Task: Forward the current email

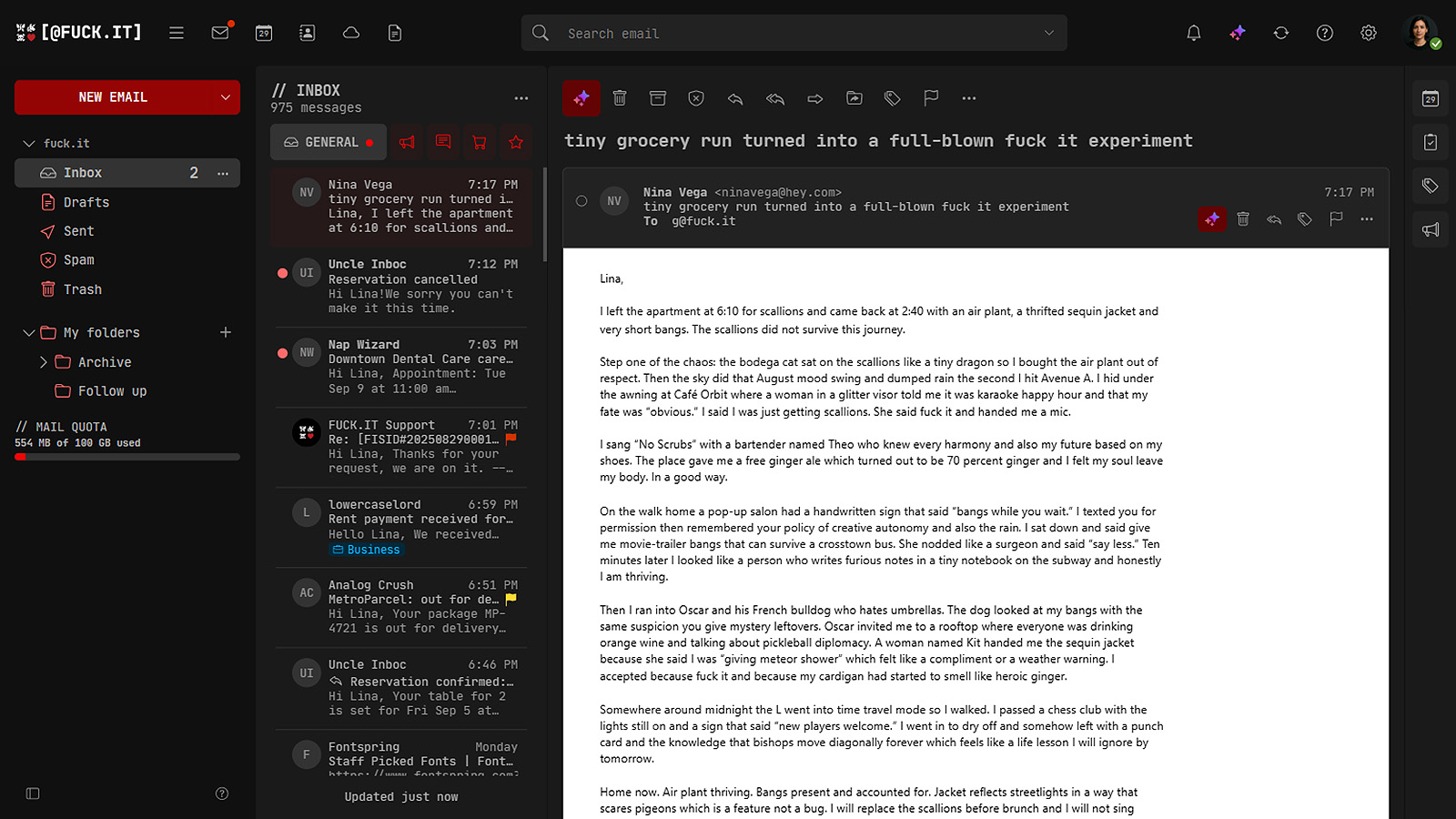Action: 814,98
